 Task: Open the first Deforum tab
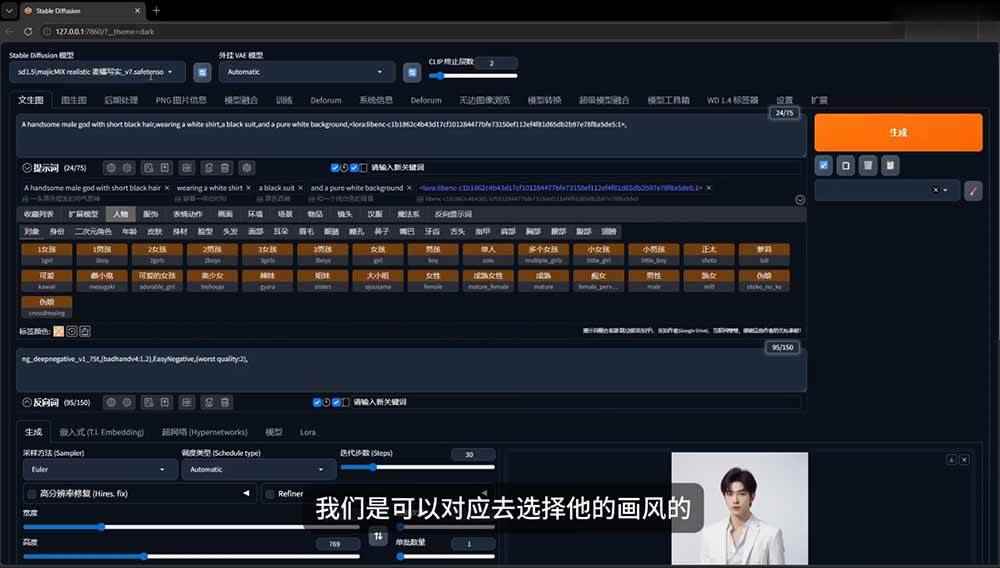tap(326, 100)
